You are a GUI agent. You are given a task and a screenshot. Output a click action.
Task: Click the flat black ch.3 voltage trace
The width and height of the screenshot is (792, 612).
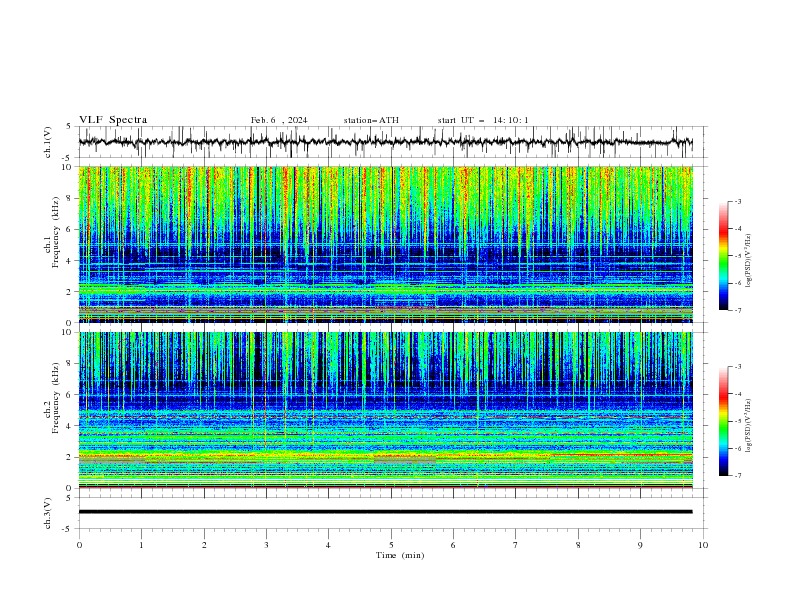[385, 512]
